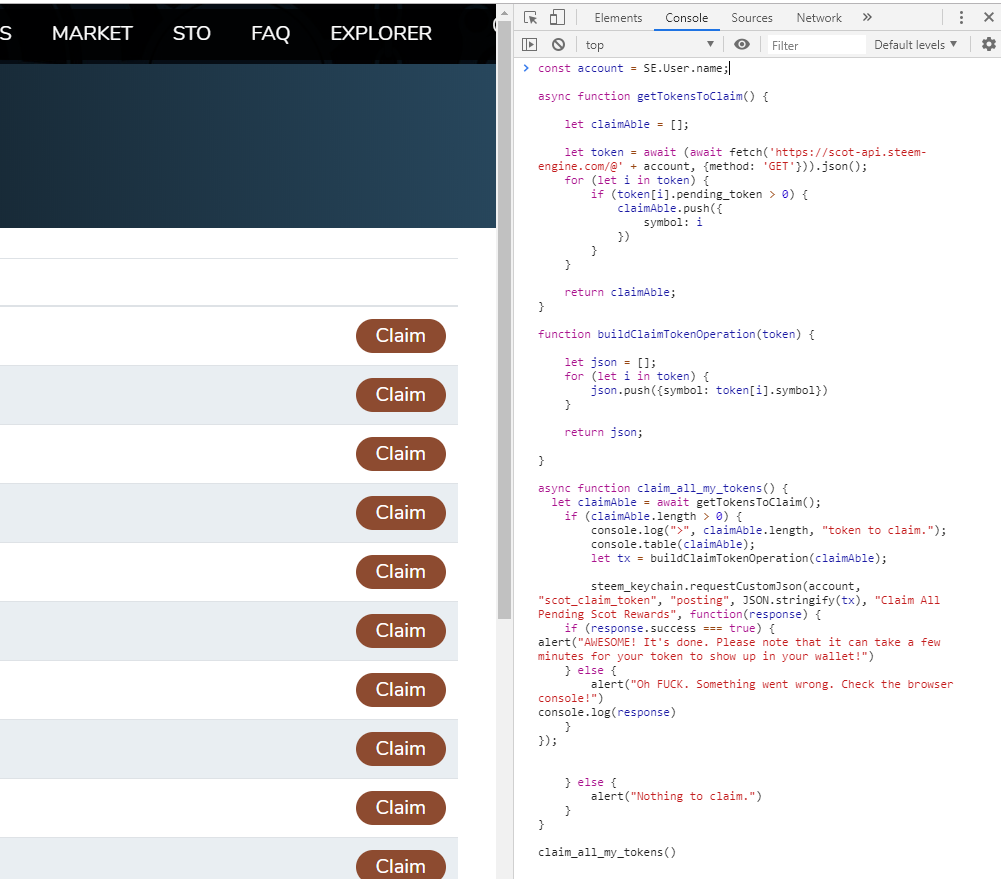Click the page scrollbar up arrow

pyautogui.click(x=504, y=13)
